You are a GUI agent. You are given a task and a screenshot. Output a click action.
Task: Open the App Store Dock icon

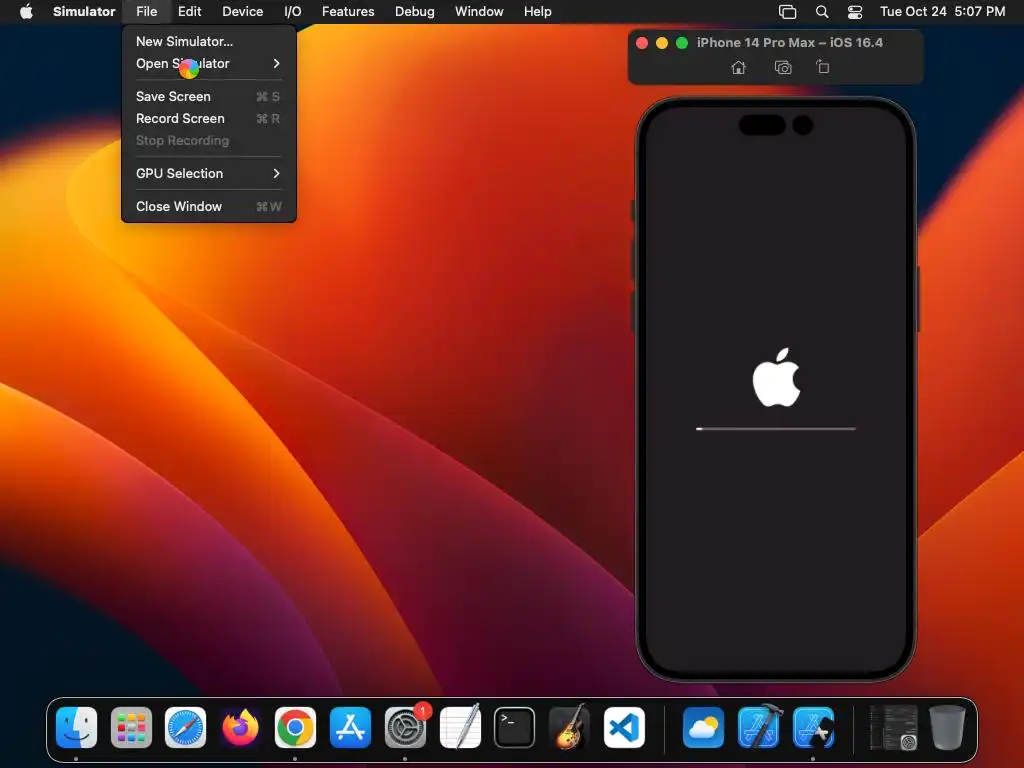pyautogui.click(x=350, y=727)
